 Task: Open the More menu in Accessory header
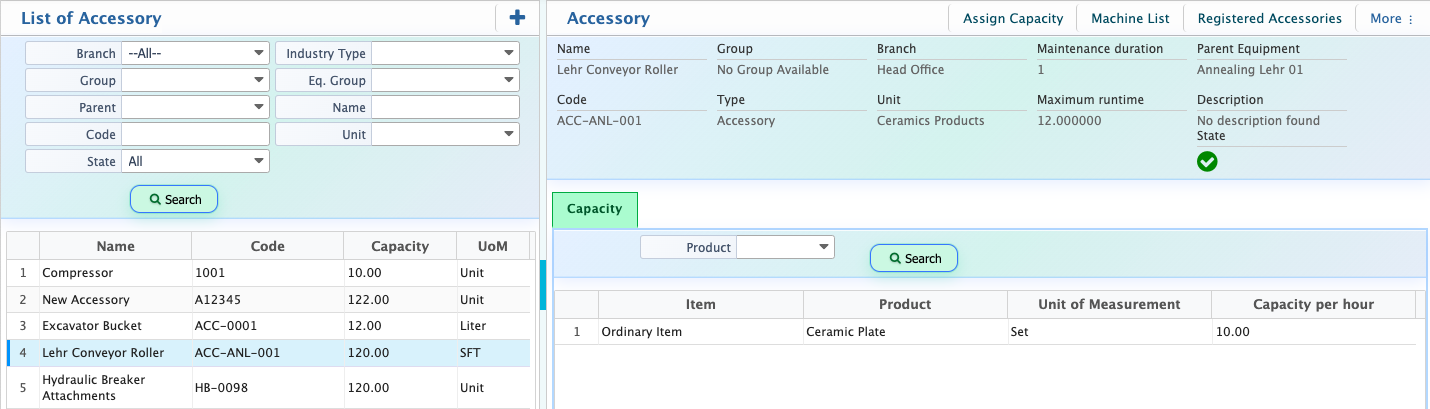coord(1392,18)
